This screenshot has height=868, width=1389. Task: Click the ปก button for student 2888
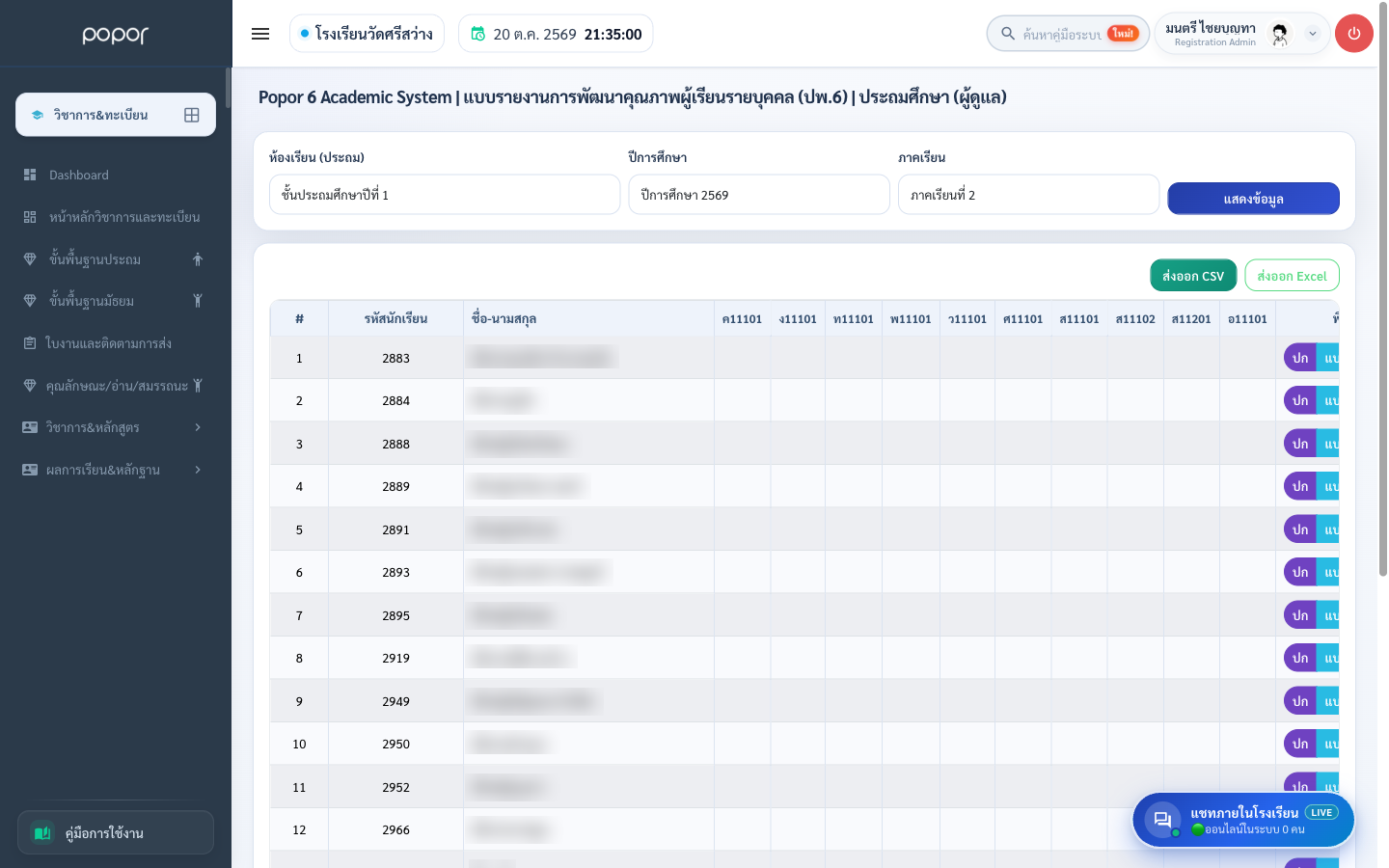(1300, 444)
